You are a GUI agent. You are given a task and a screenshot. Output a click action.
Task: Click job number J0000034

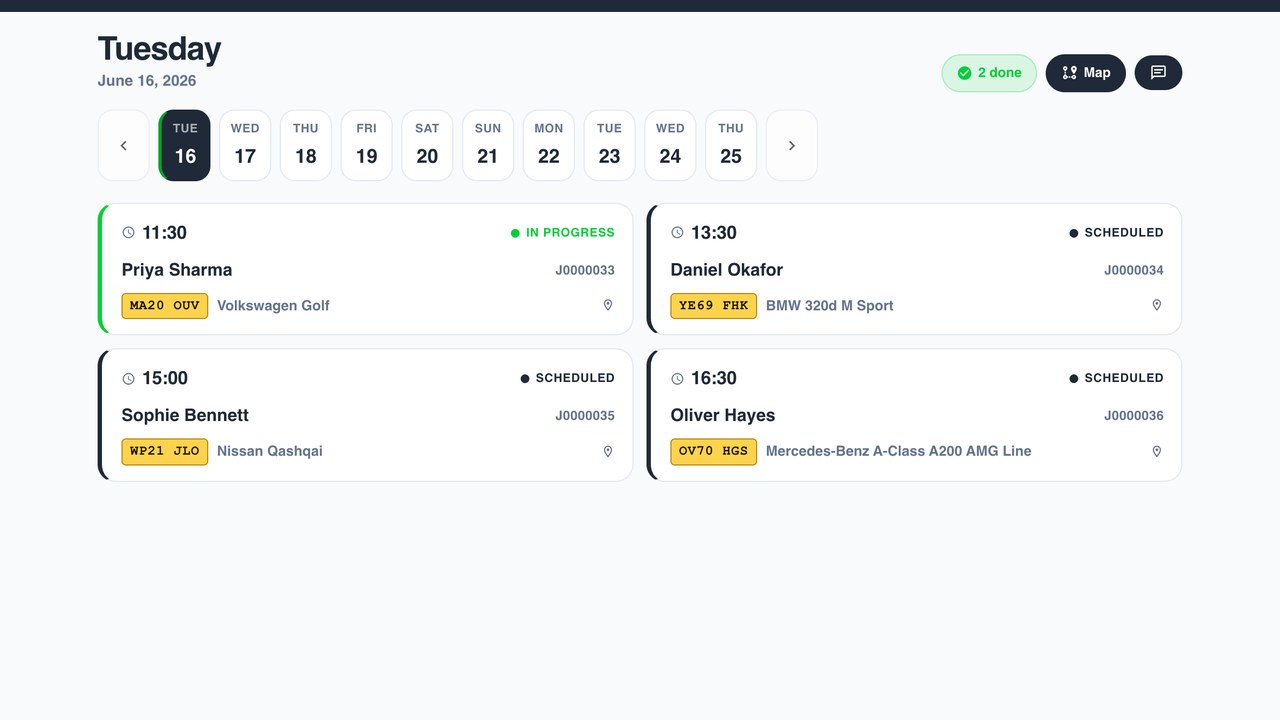coord(1134,270)
